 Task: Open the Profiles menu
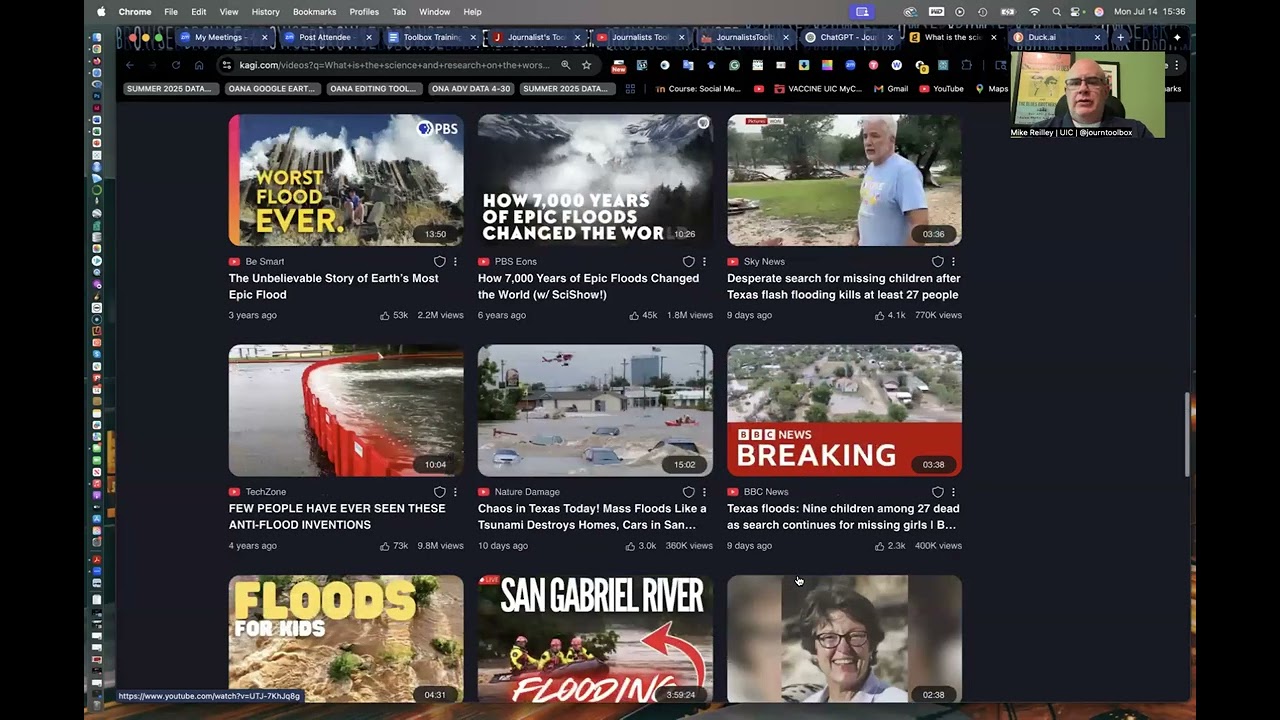coord(364,12)
